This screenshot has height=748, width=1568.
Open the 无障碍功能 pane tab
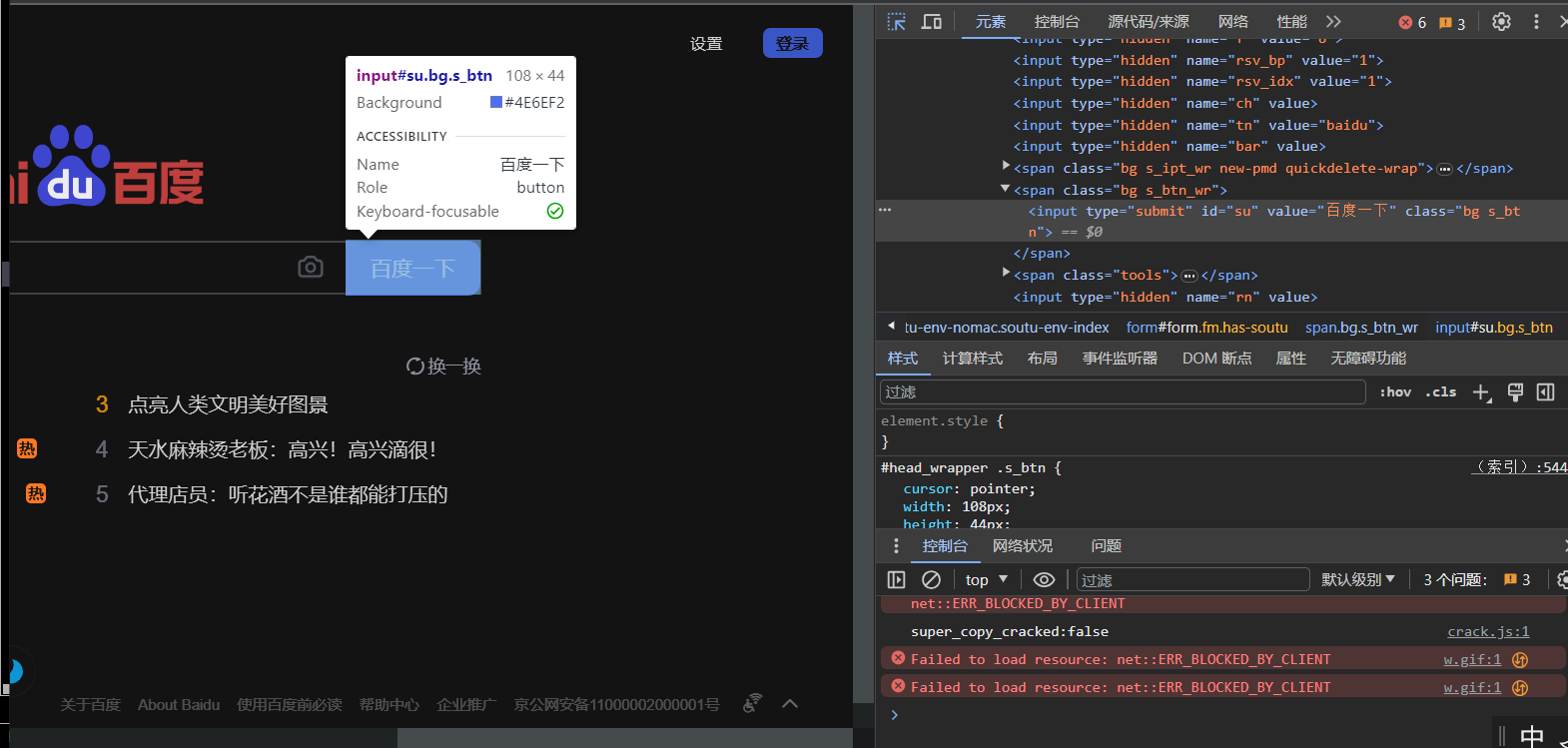[1368, 359]
